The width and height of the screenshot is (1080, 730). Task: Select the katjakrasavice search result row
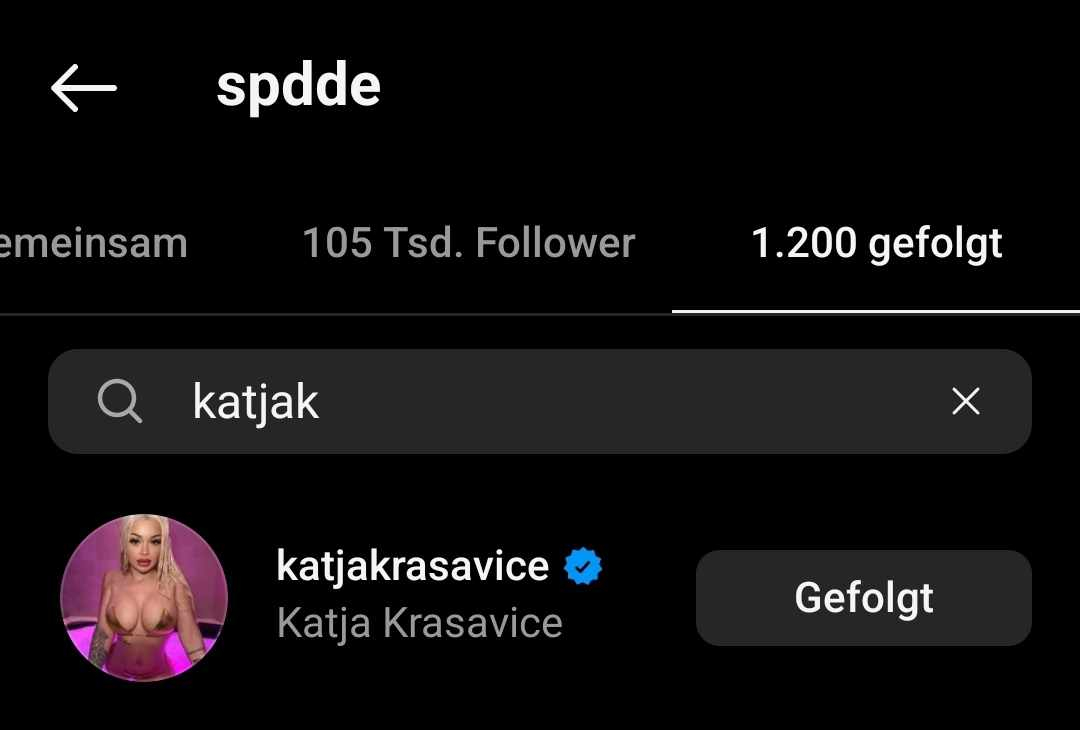point(540,597)
